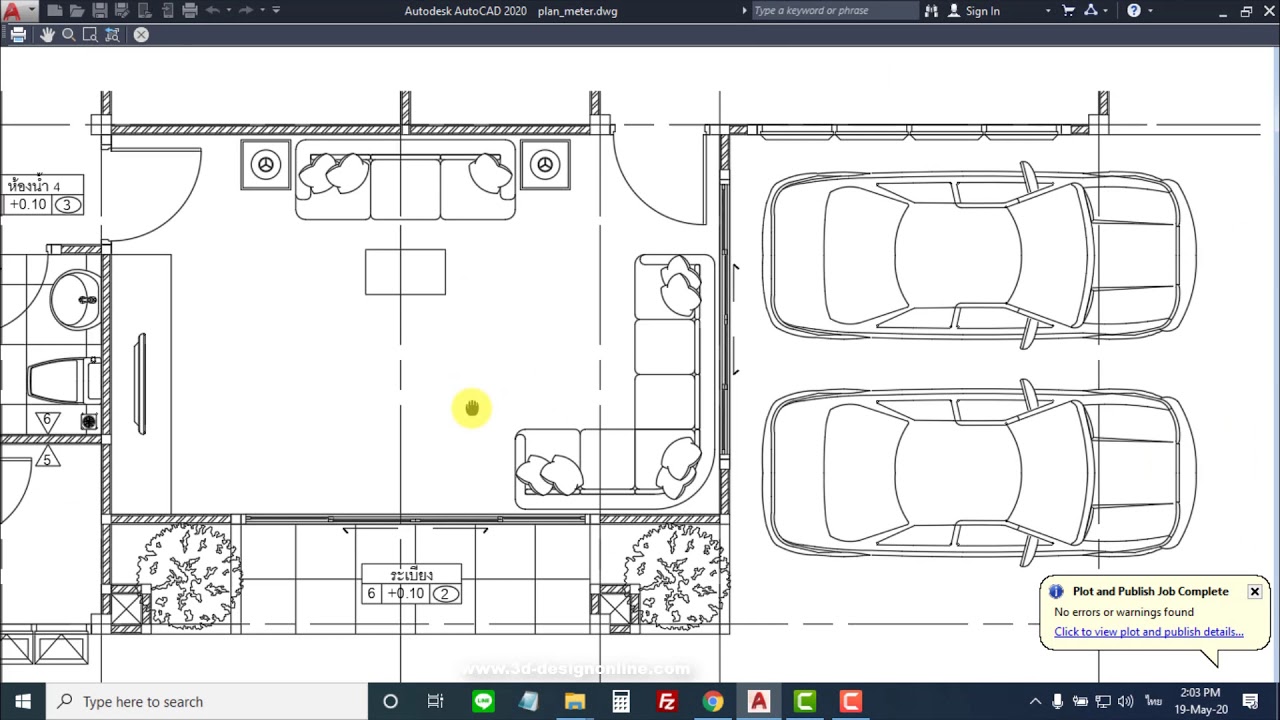
Task: Sign in to Autodesk account
Action: point(975,10)
